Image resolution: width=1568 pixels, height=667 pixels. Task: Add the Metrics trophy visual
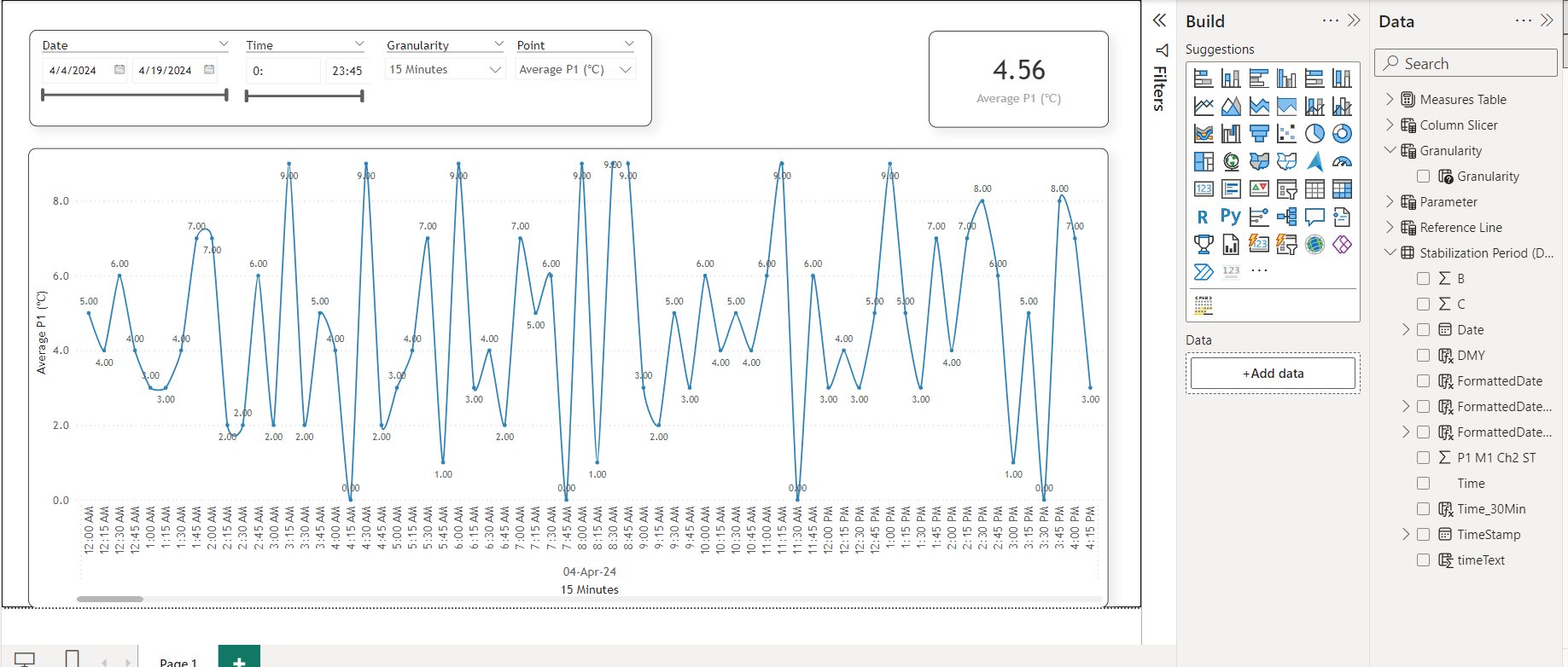[x=1204, y=245]
